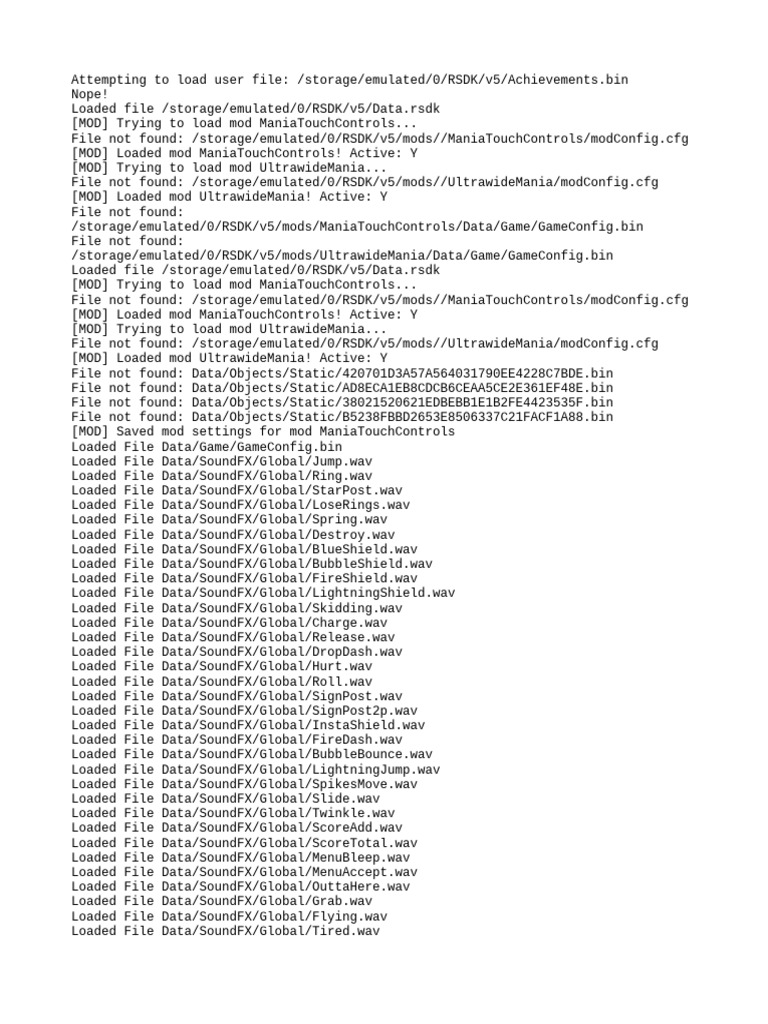Select the B5238FBBD2653 static object line

[342, 417]
